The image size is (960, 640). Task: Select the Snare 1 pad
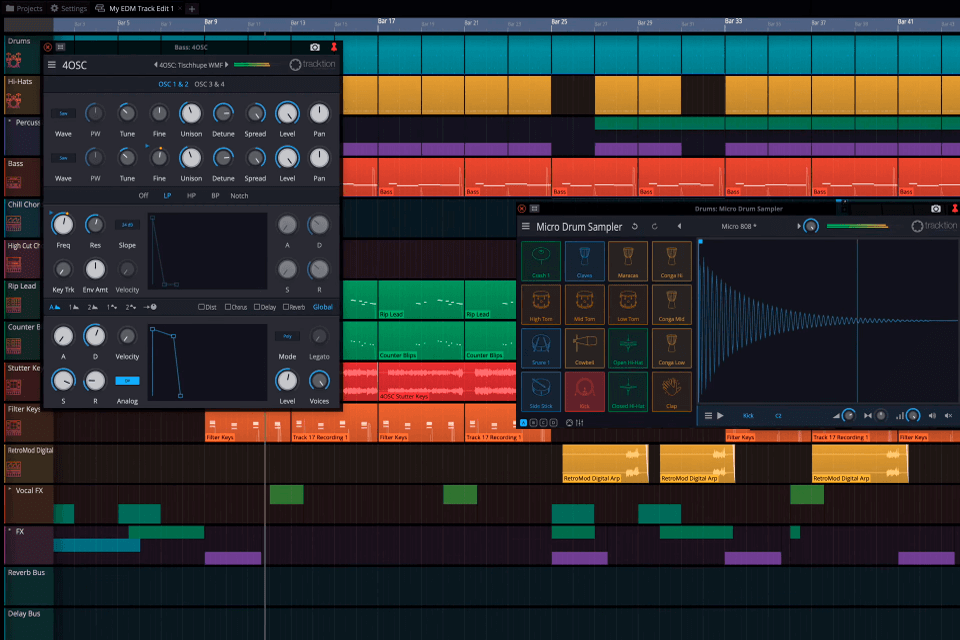(541, 348)
